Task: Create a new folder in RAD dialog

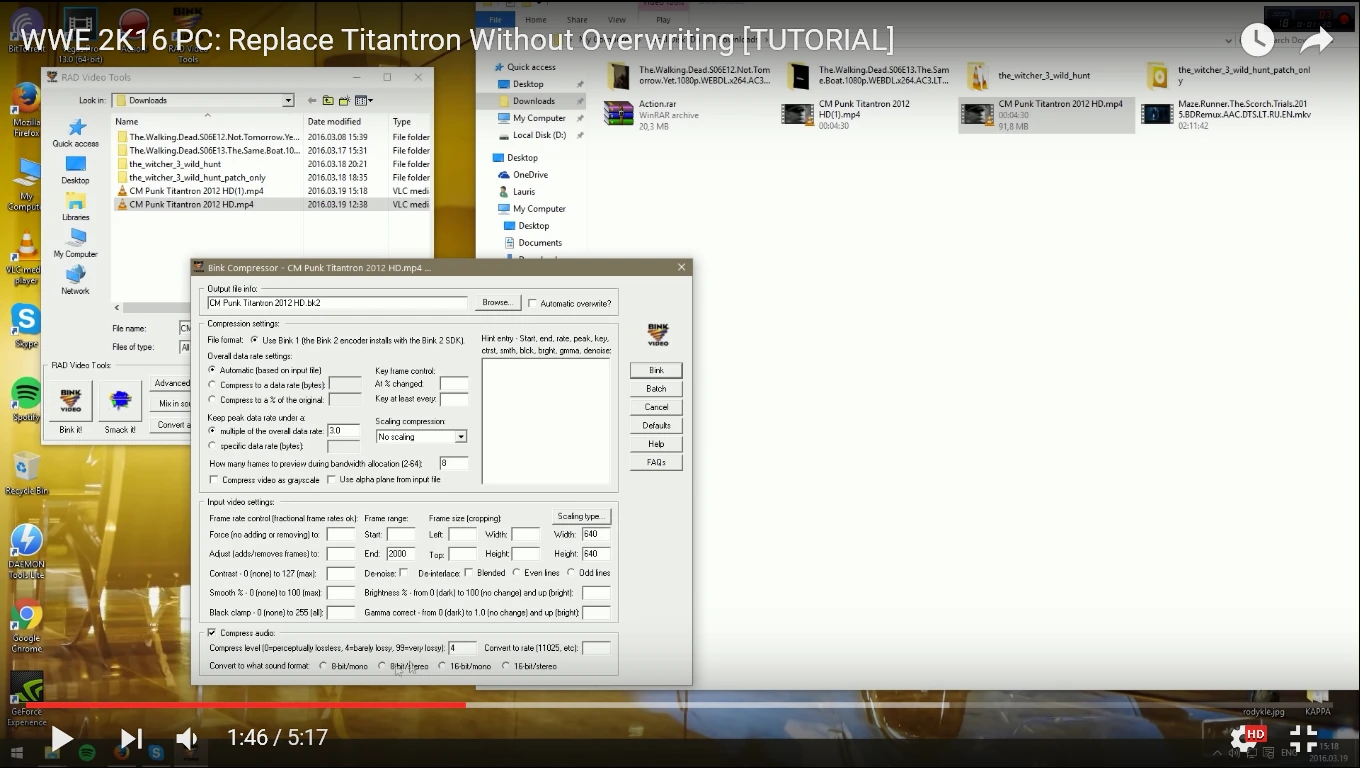Action: [x=344, y=100]
